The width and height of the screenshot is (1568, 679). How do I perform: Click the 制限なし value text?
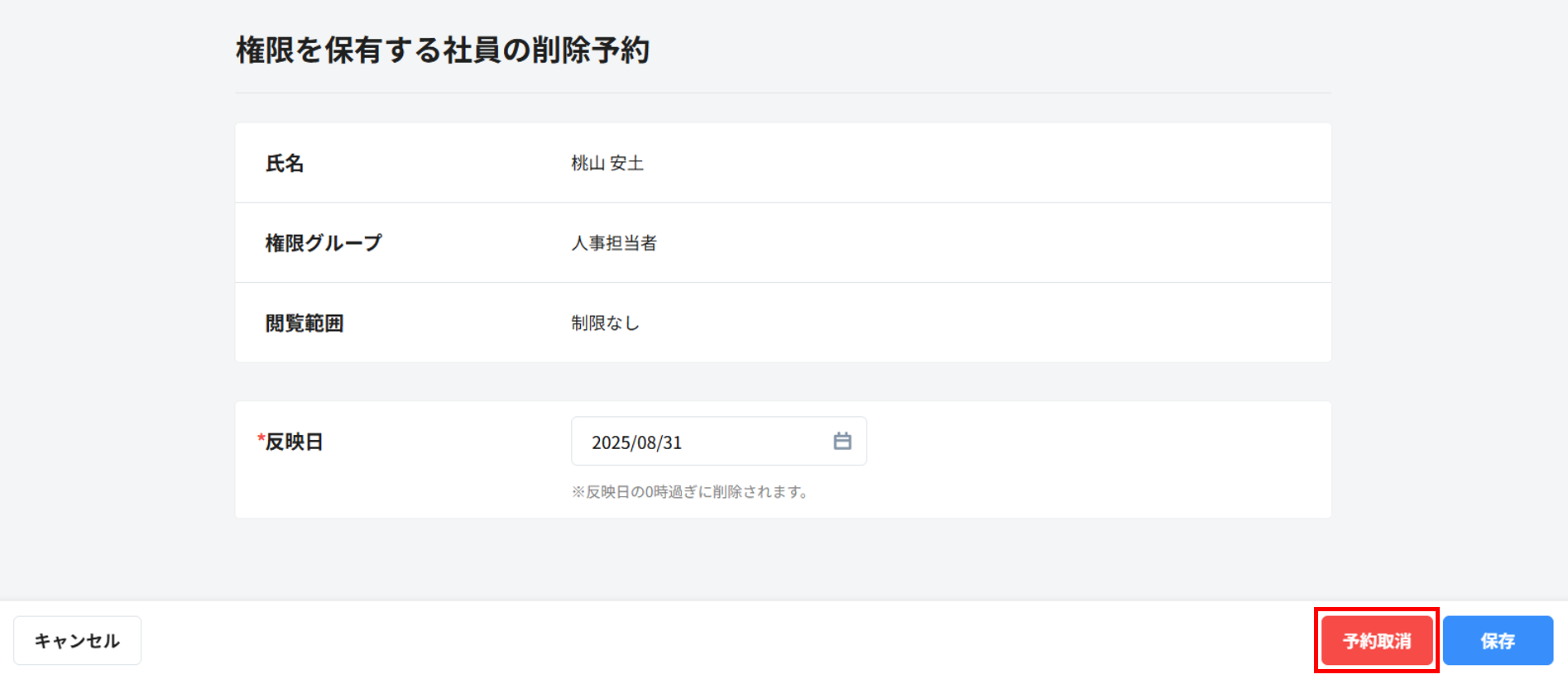pyautogui.click(x=605, y=323)
